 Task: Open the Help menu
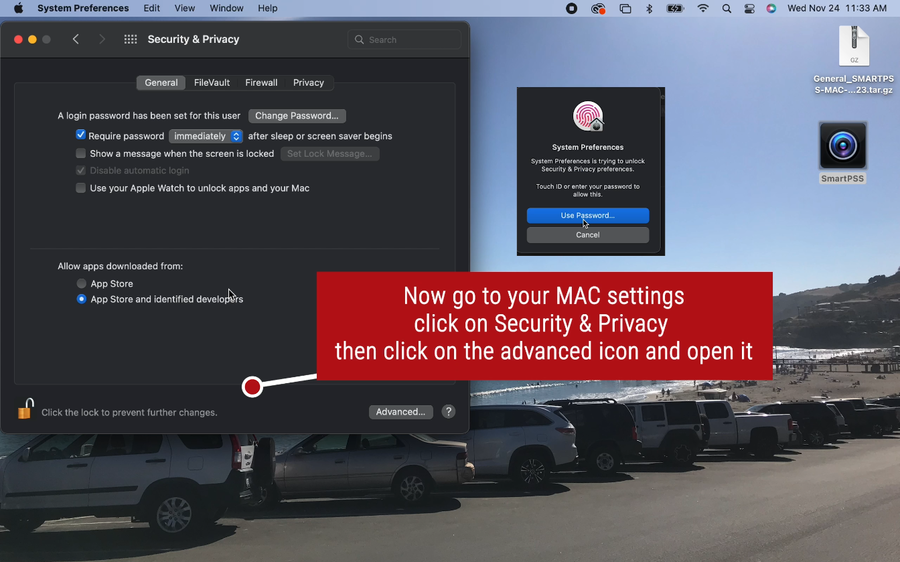tap(267, 8)
